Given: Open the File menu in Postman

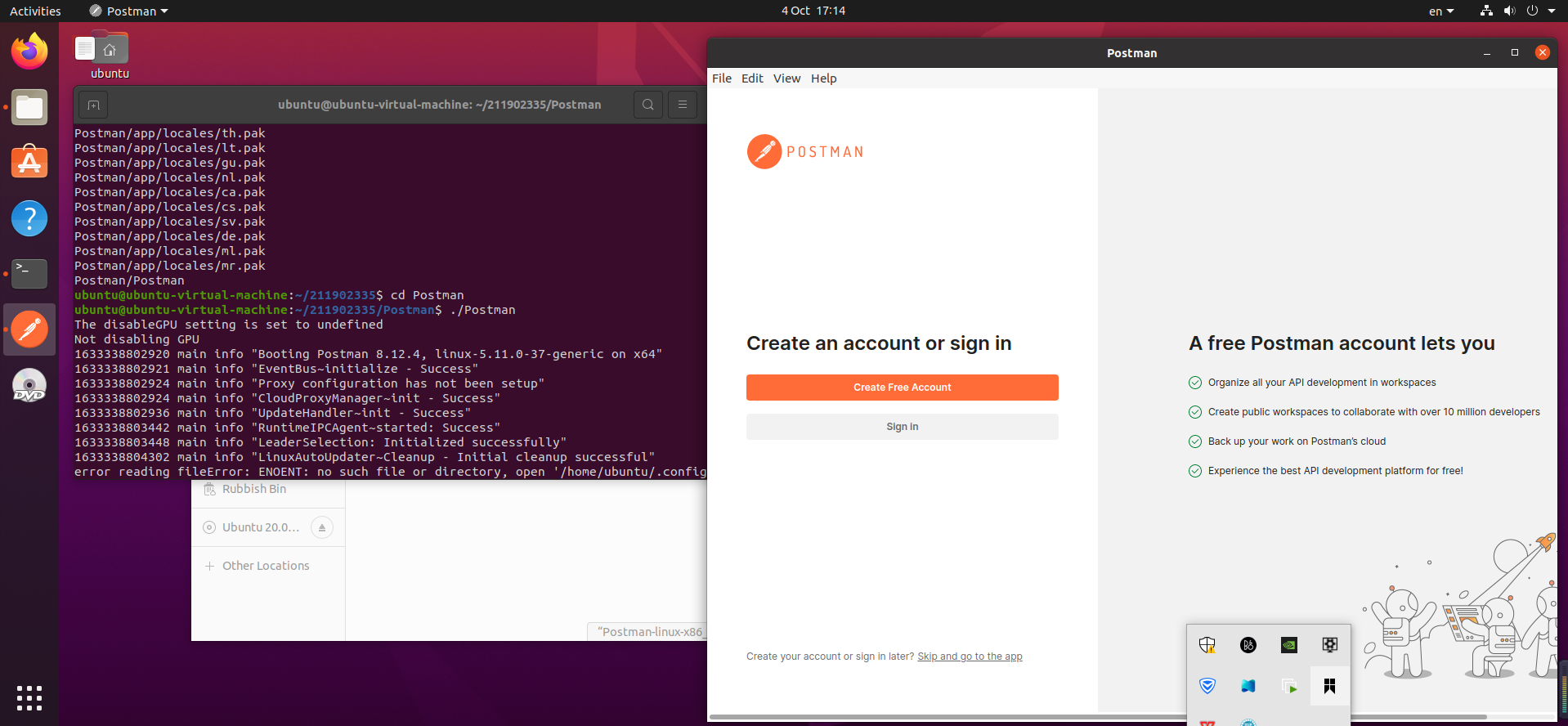Looking at the screenshot, I should tap(722, 78).
